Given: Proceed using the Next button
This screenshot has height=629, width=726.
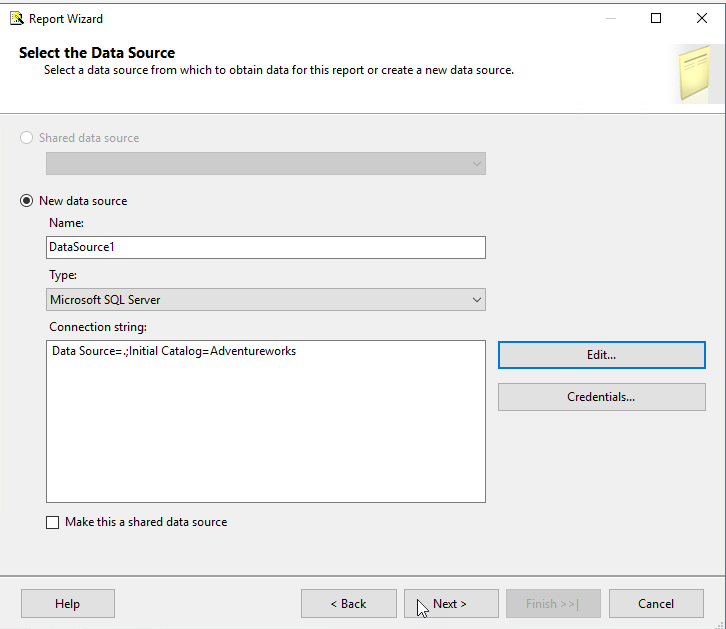Looking at the screenshot, I should coord(450,603).
